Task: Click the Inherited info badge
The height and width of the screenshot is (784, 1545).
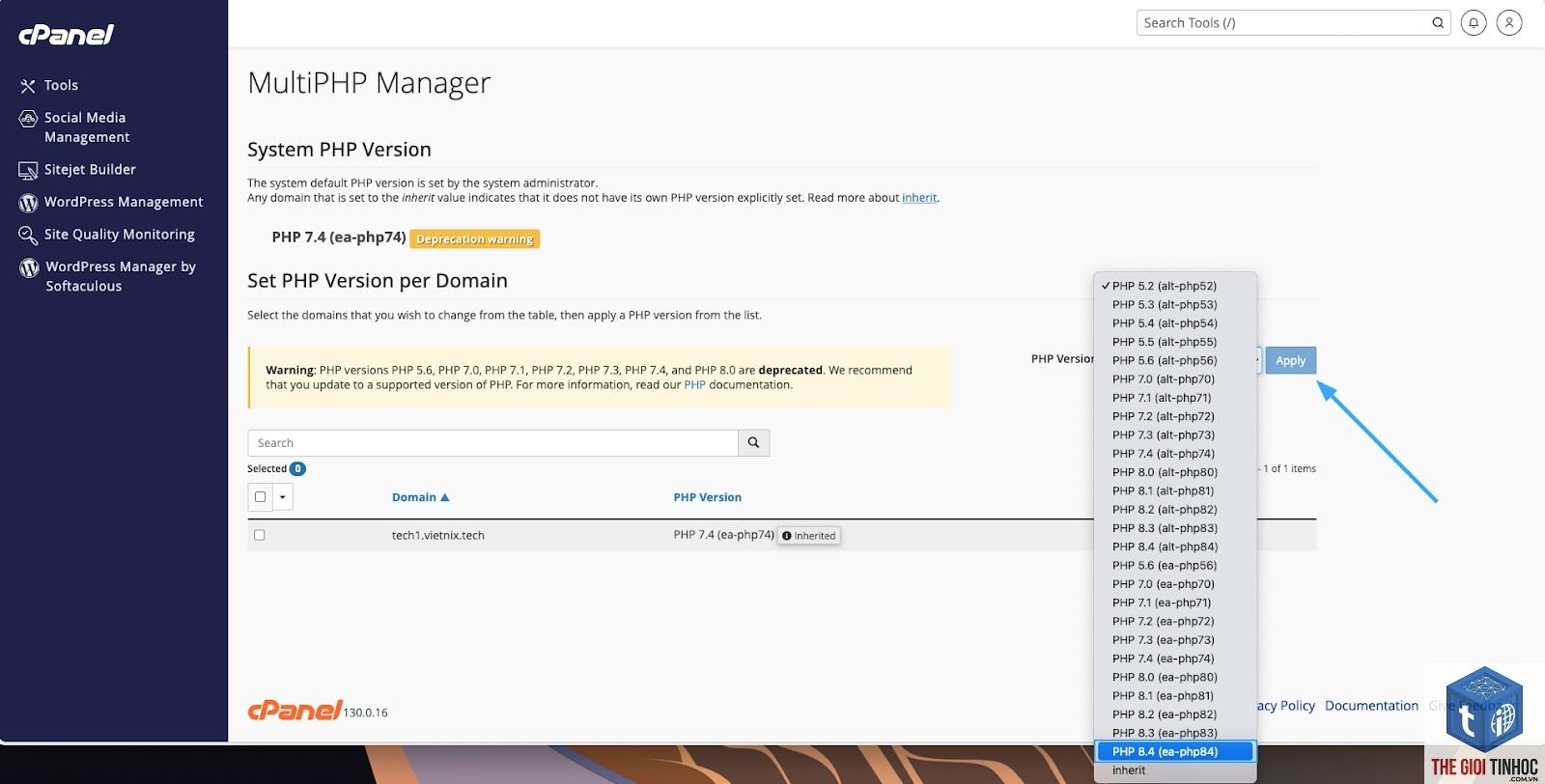Action: tap(809, 536)
